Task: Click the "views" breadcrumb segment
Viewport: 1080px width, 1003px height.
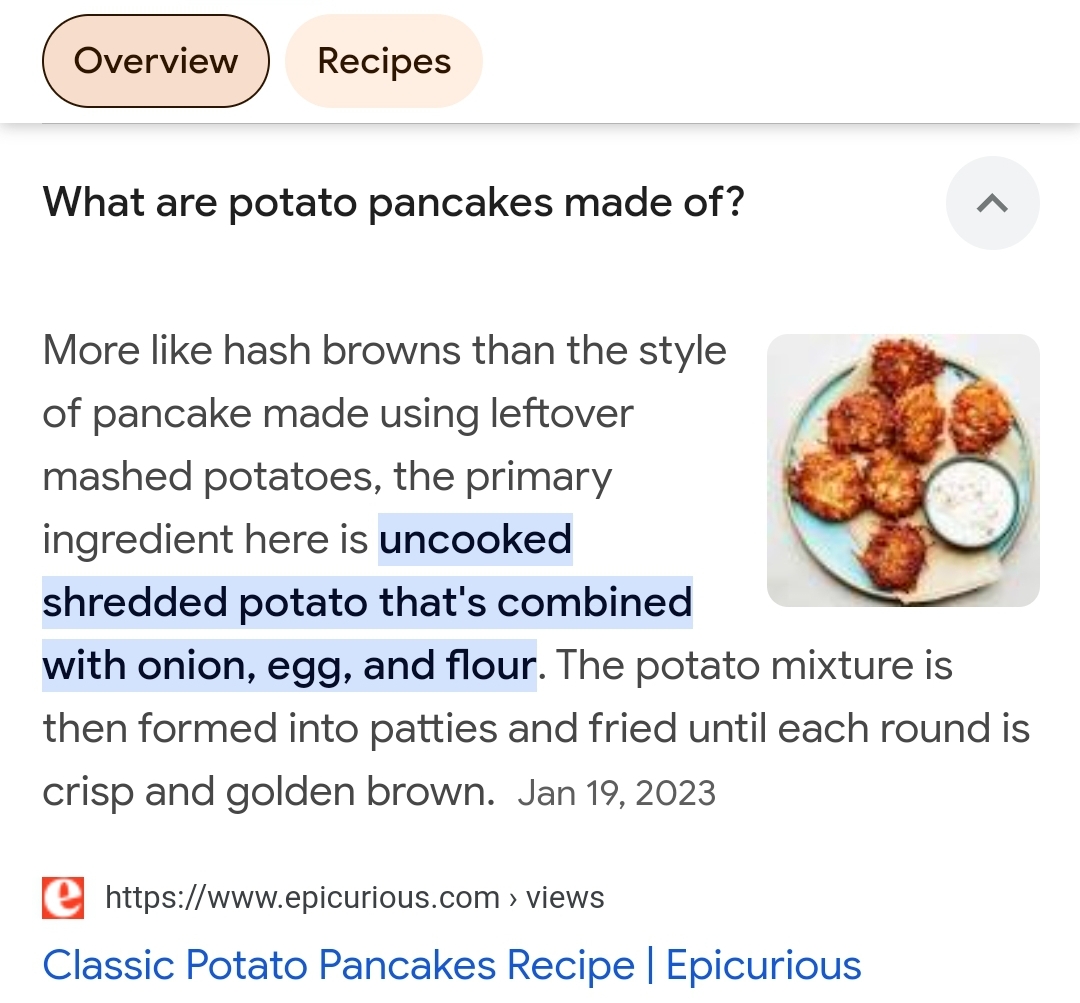Action: [565, 897]
